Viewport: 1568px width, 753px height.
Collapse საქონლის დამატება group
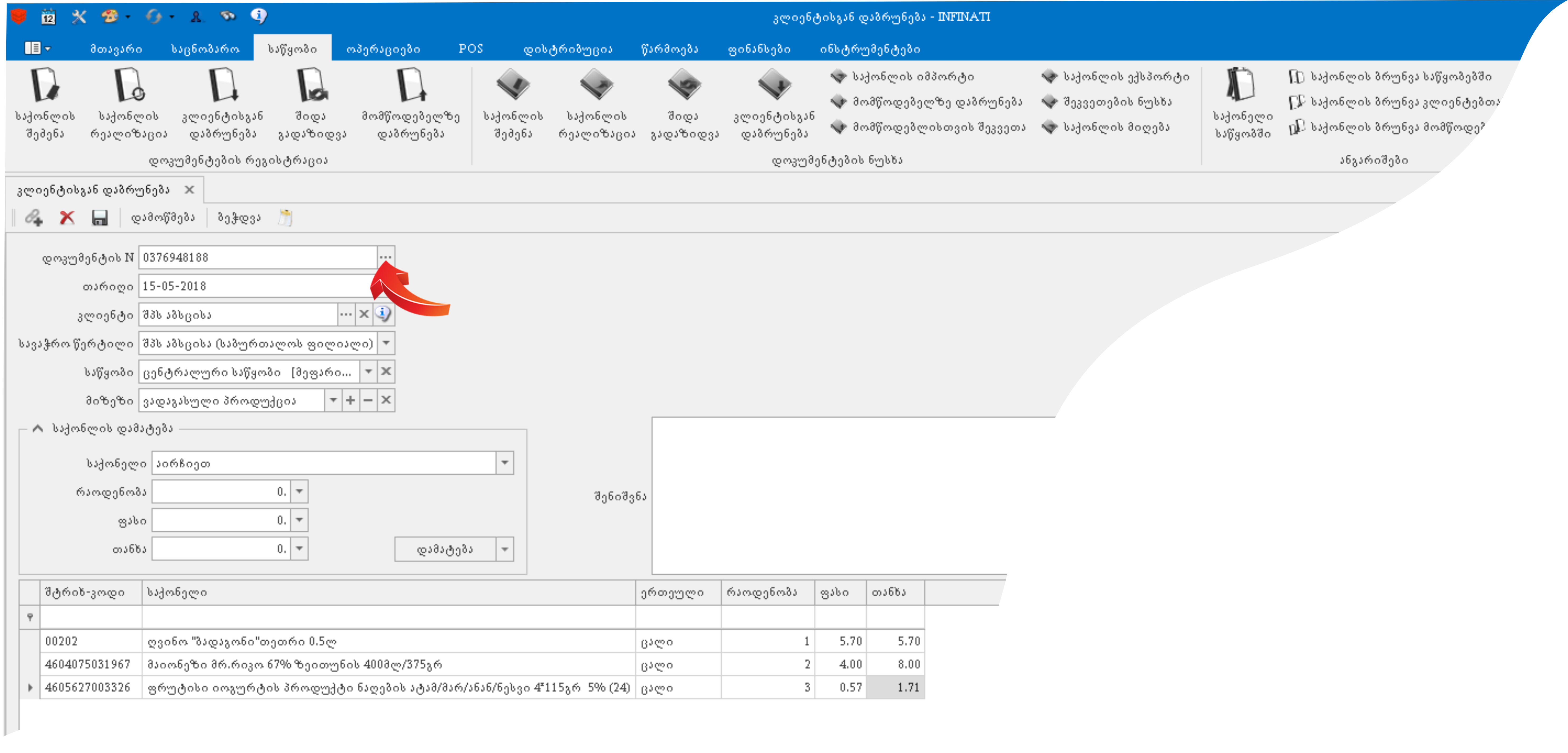coord(38,428)
